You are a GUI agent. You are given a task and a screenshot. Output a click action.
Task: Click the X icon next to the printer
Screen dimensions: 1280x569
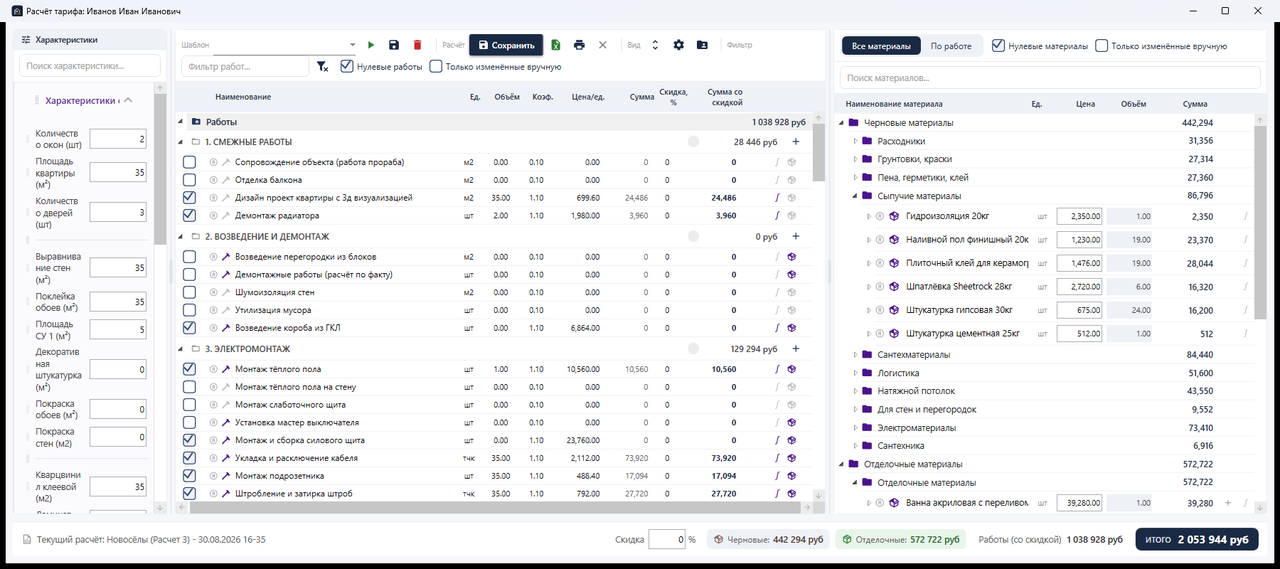(602, 45)
